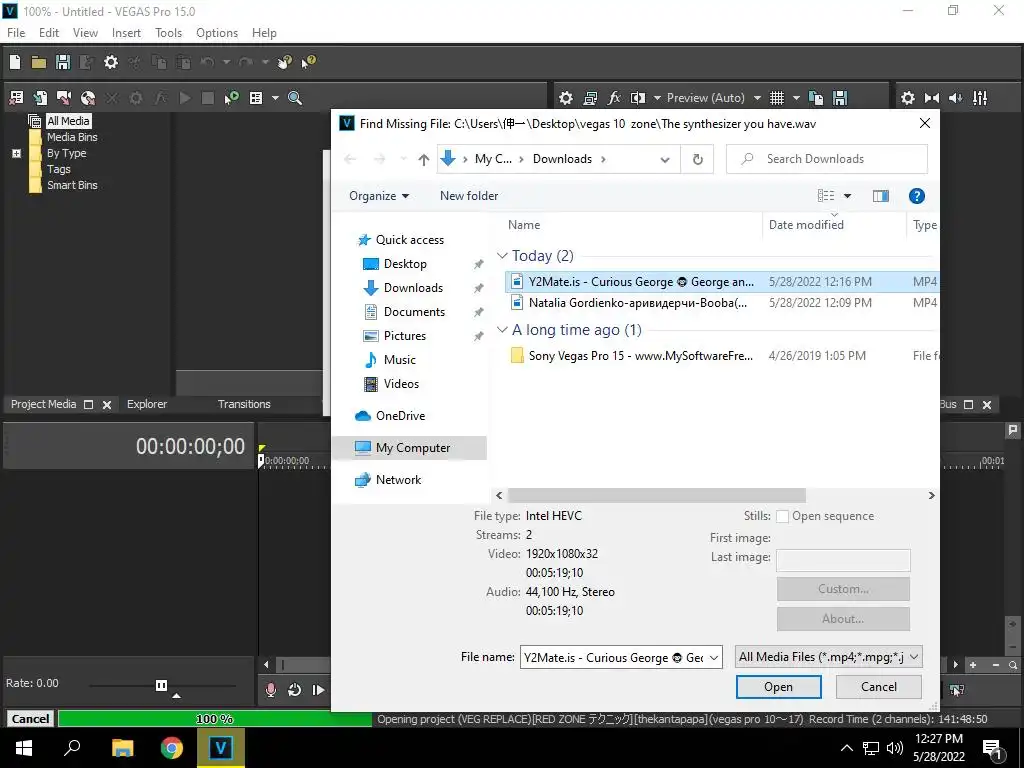Click the Video Output FX icon
The height and width of the screenshot is (768, 1024).
click(614, 98)
